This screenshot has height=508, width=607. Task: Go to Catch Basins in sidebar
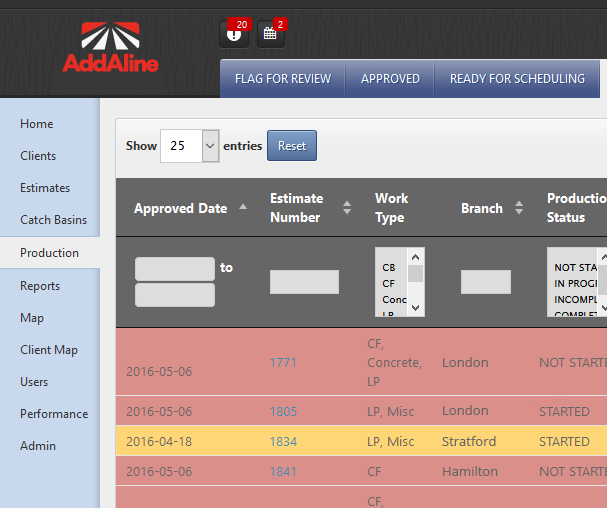[x=53, y=220]
